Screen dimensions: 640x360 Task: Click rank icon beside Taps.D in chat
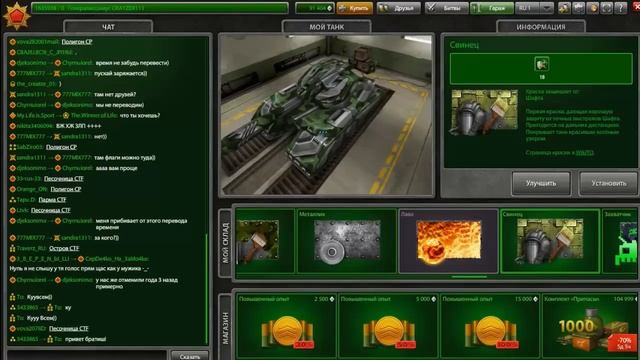(13, 200)
